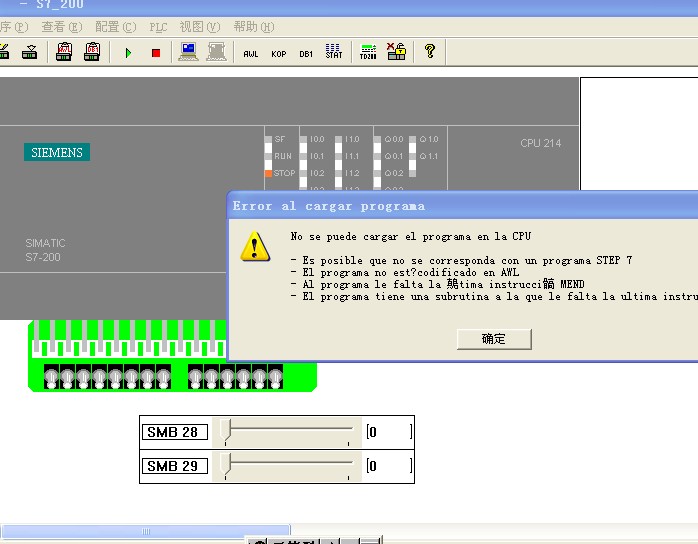
Task: Toggle the last switch in left switch group
Action: (163, 378)
